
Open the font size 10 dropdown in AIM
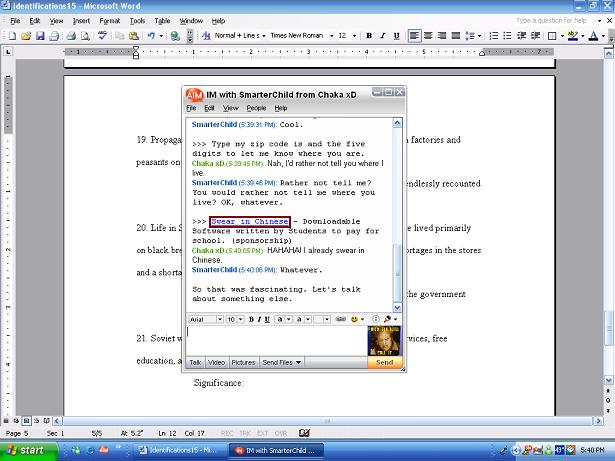[x=241, y=319]
